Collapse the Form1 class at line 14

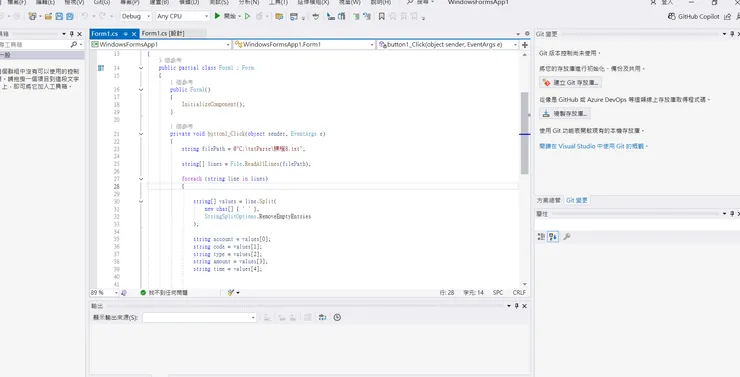coord(141,68)
